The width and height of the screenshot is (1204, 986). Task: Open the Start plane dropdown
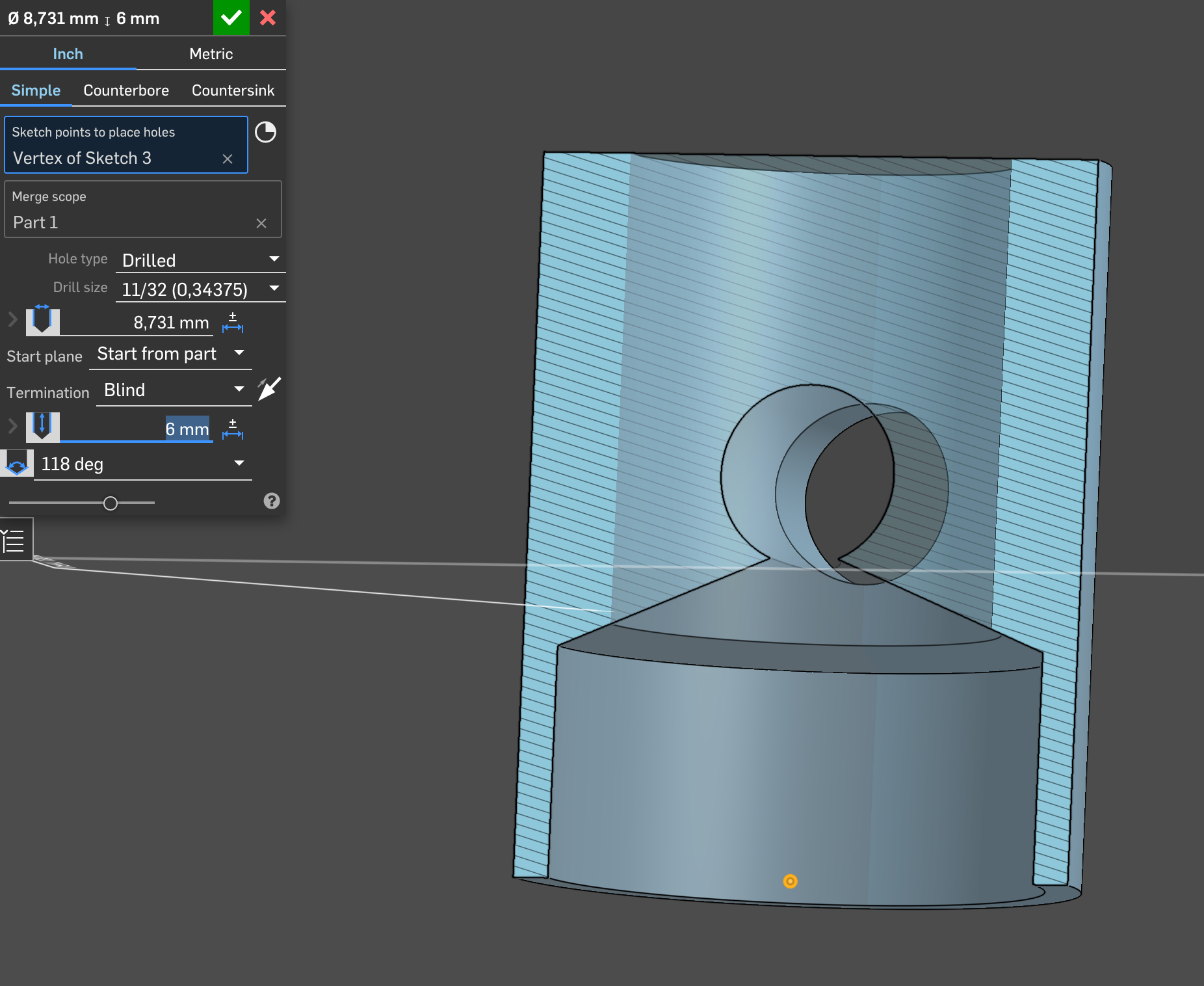tap(170, 354)
